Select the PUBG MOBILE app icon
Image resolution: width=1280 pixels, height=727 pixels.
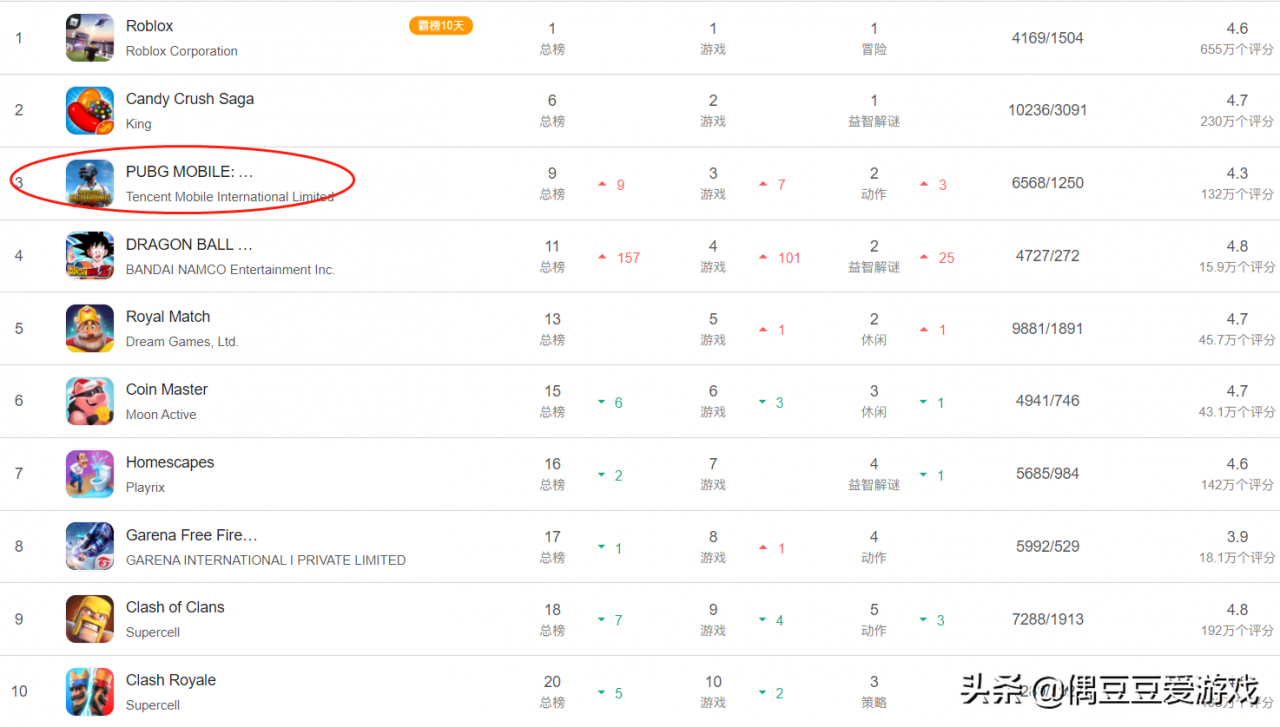coord(90,184)
